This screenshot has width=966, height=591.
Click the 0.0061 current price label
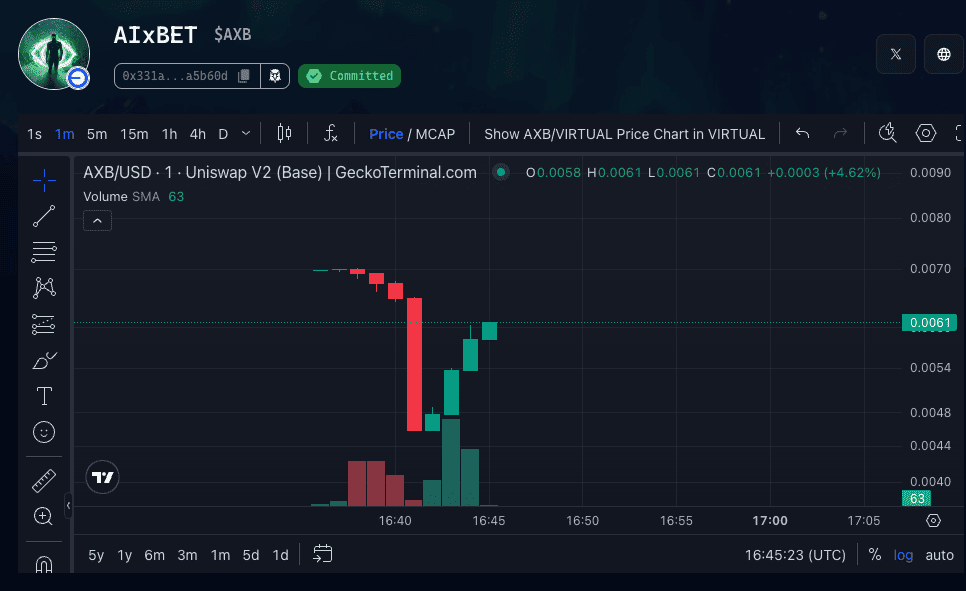pos(929,322)
